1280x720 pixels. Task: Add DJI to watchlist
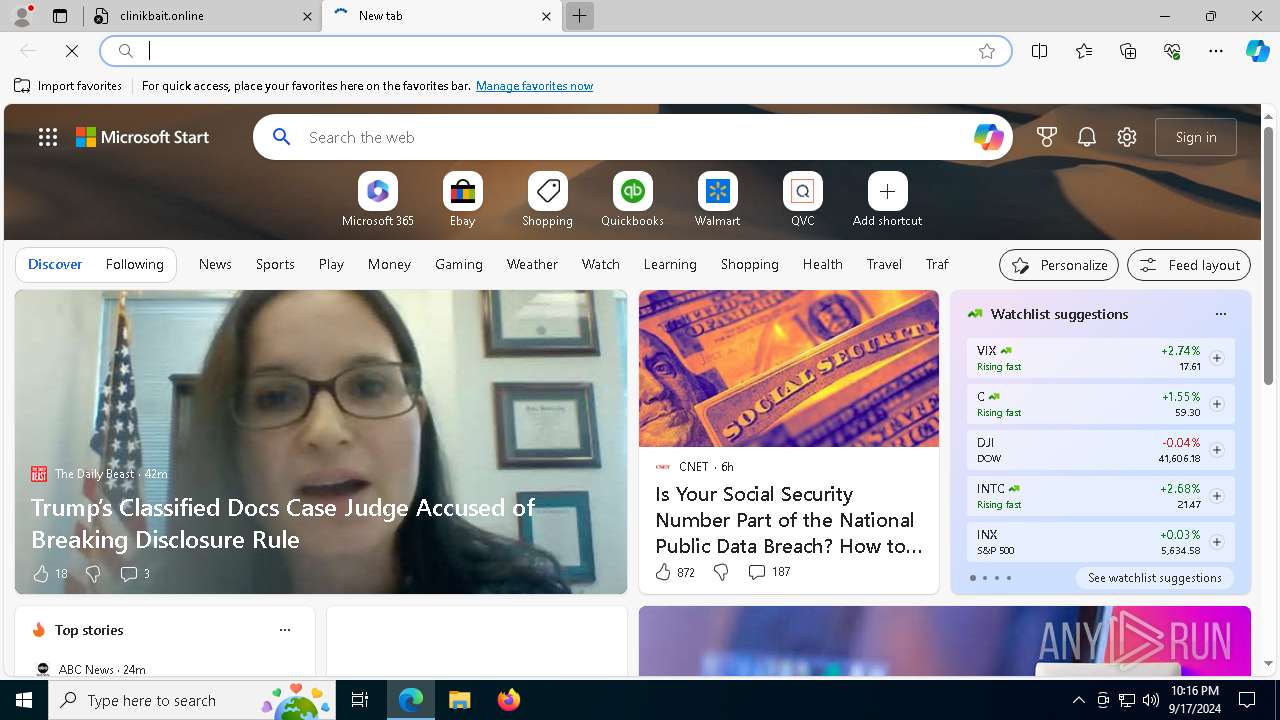1217,450
